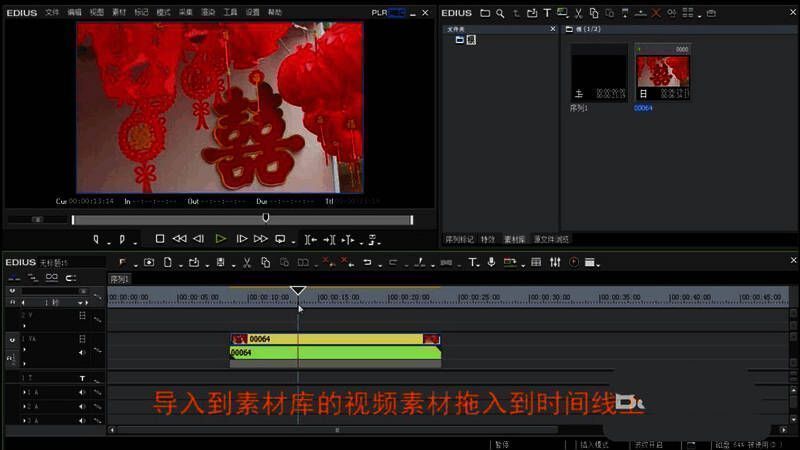Viewport: 800px width, 450px height.
Task: Open the Audio mixer sliders icon
Action: tap(555, 262)
